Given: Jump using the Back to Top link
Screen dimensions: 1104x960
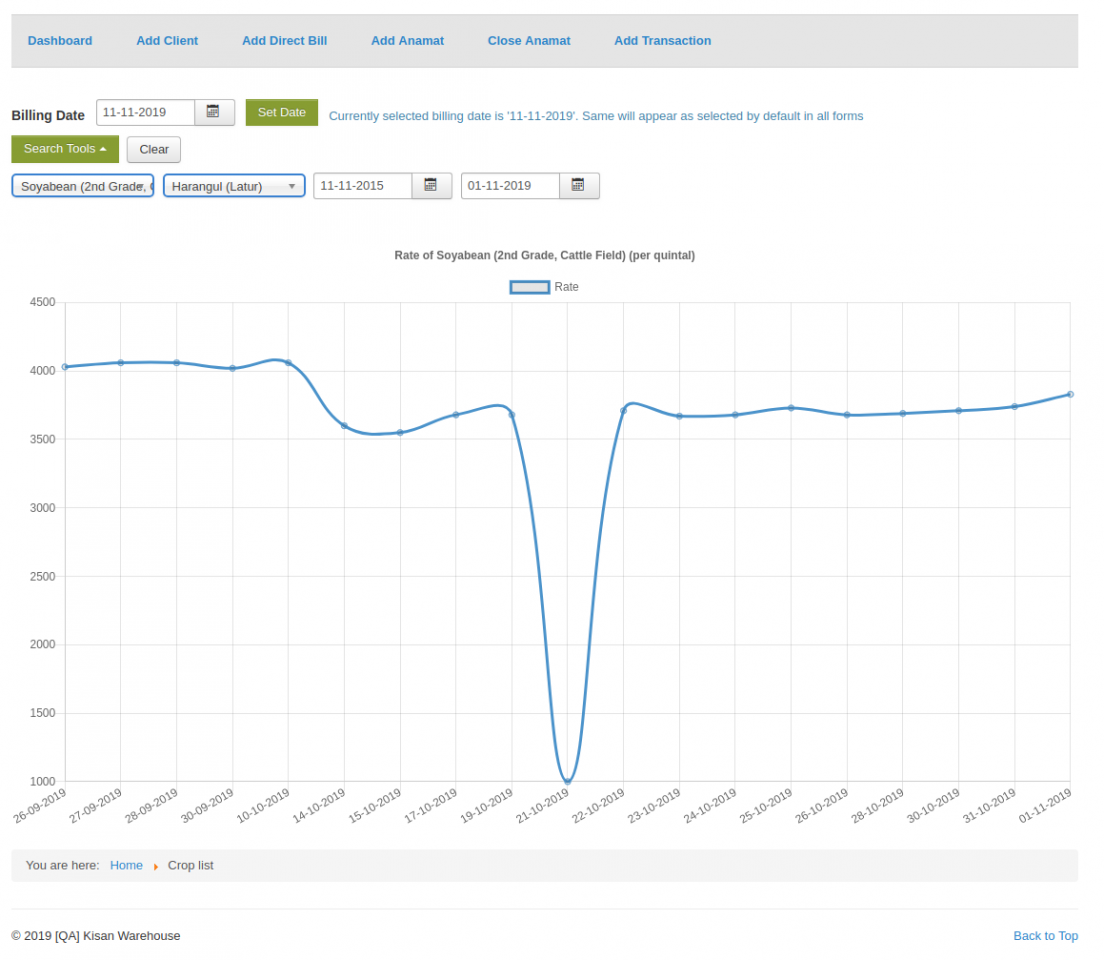Looking at the screenshot, I should pos(1045,936).
